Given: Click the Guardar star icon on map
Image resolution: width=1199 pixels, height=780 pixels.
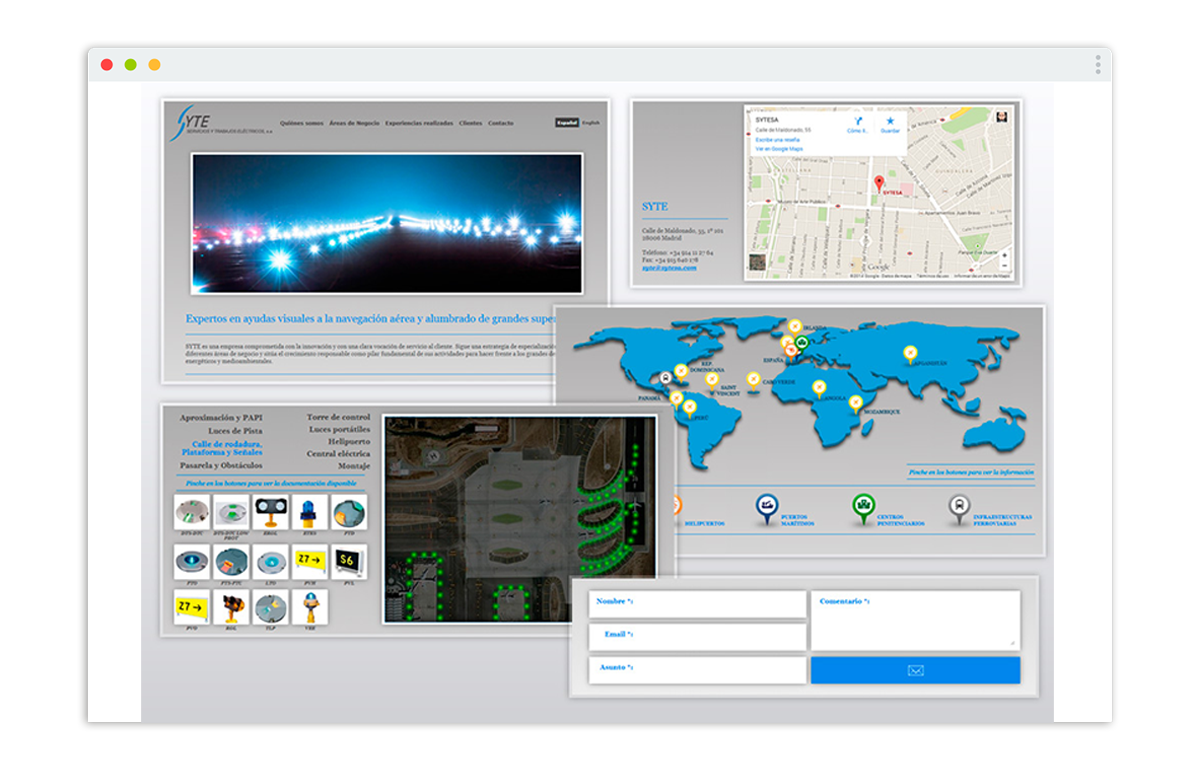Looking at the screenshot, I should tap(890, 121).
